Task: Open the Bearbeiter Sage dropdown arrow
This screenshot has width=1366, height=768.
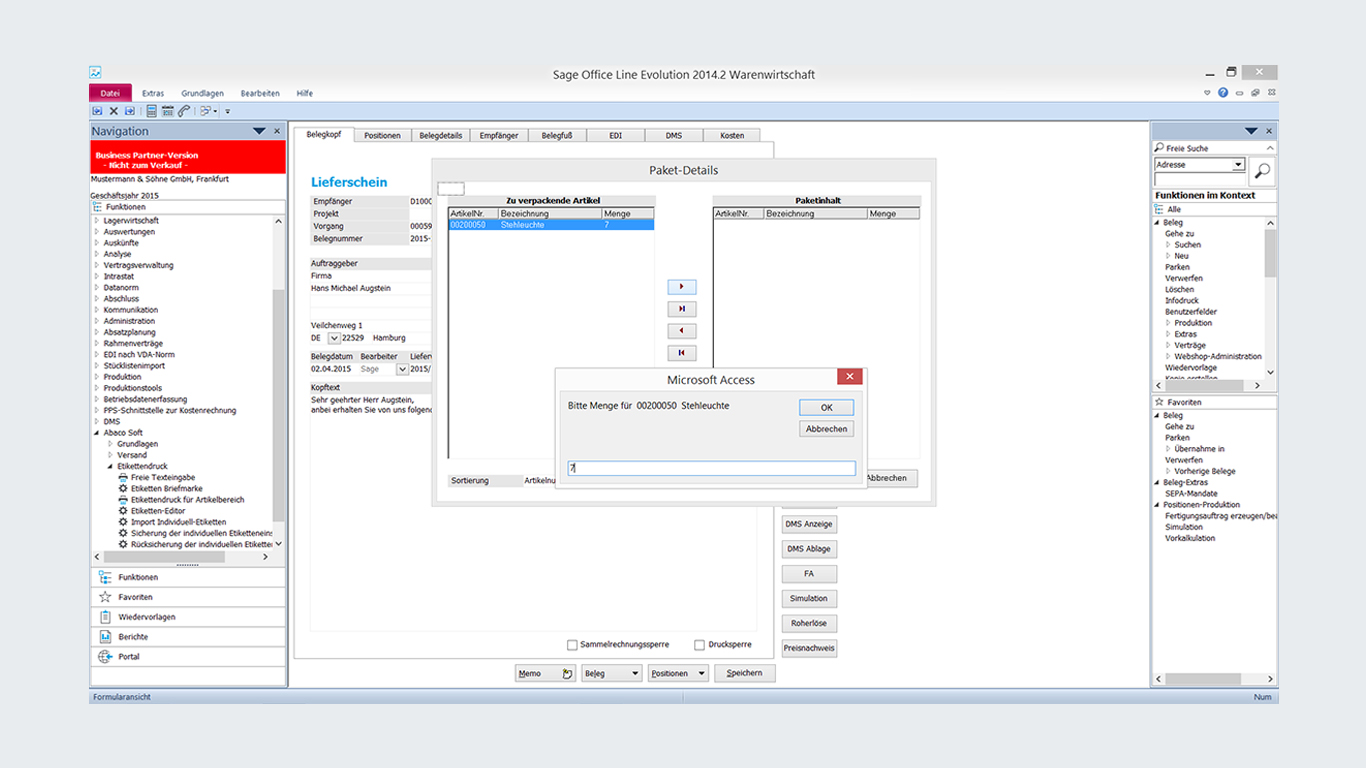Action: point(402,369)
